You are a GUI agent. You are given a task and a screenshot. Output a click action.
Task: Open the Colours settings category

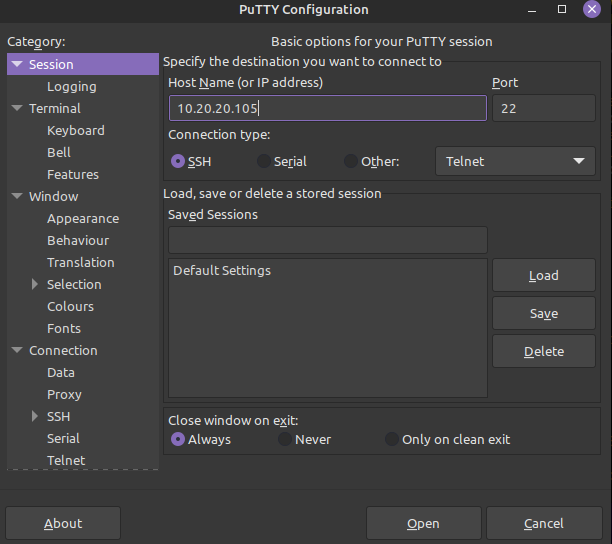coord(71,306)
